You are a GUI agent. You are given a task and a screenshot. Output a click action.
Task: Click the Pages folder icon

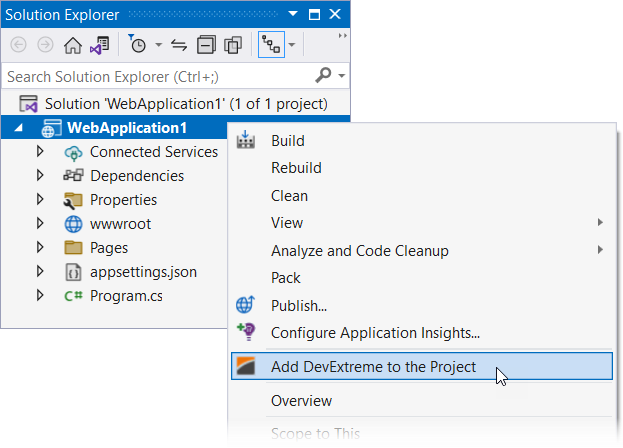pyautogui.click(x=73, y=248)
